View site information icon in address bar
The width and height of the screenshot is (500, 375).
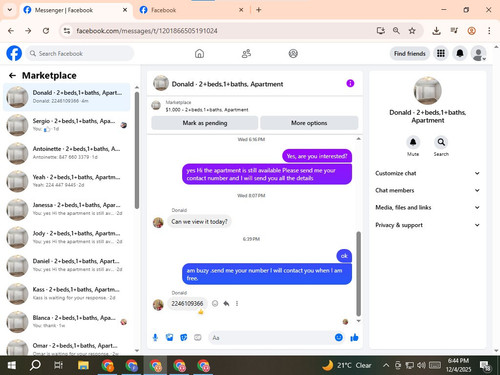tap(67, 31)
